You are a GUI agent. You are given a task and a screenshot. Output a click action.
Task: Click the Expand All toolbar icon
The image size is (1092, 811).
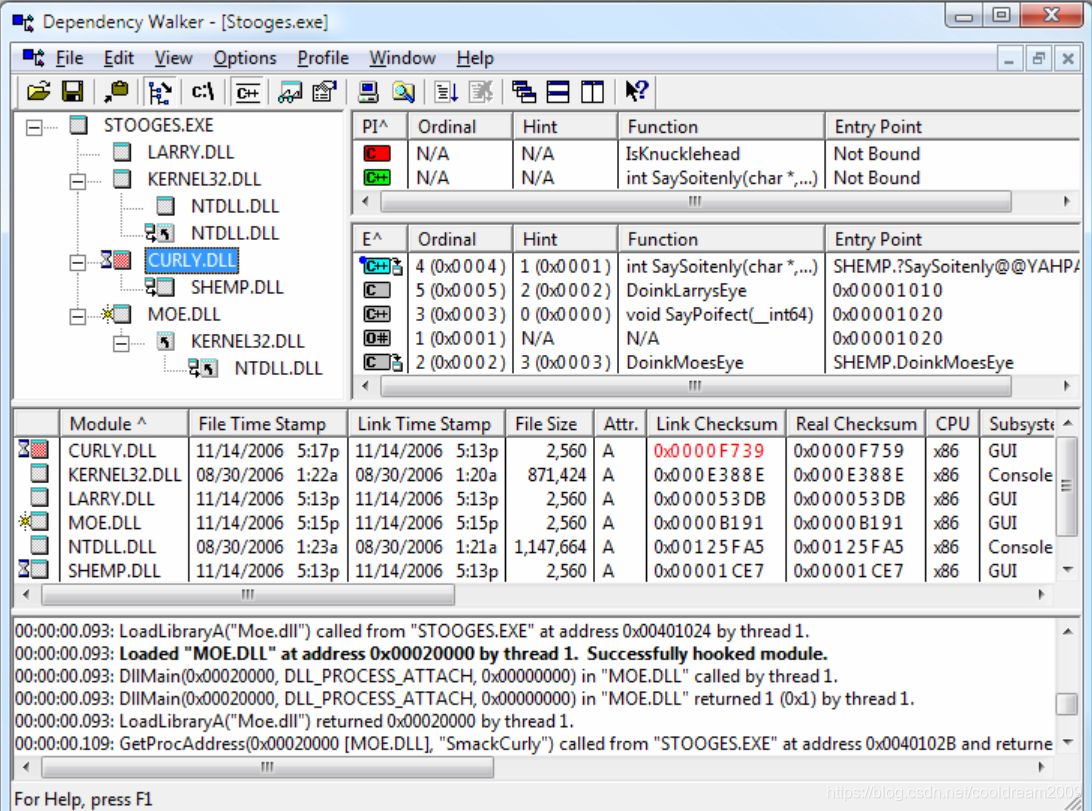coord(448,91)
